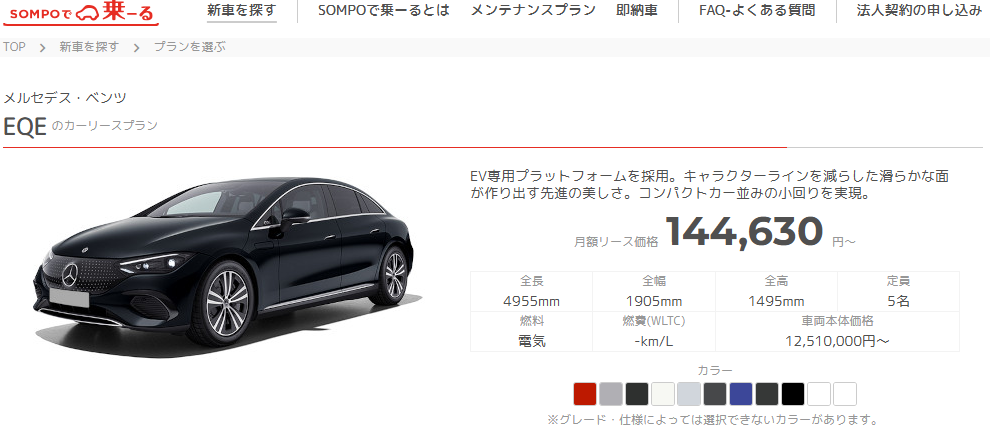This screenshot has width=990, height=429.
Task: Open 法人契約の申し込み link
Action: click(x=922, y=10)
